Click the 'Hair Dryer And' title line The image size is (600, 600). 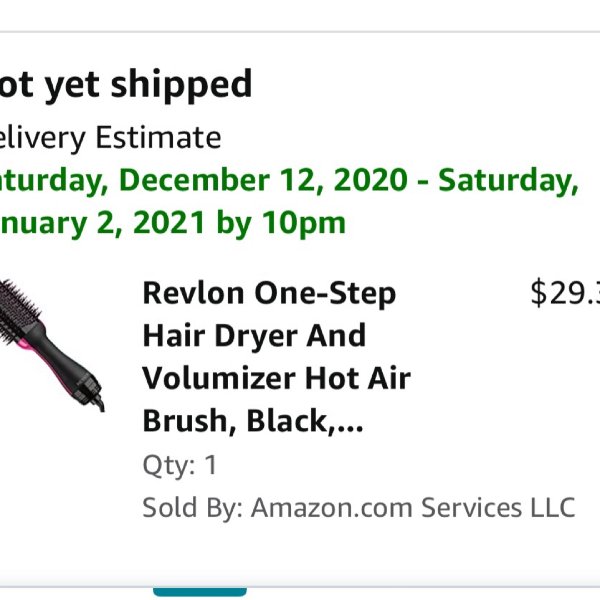click(x=254, y=335)
